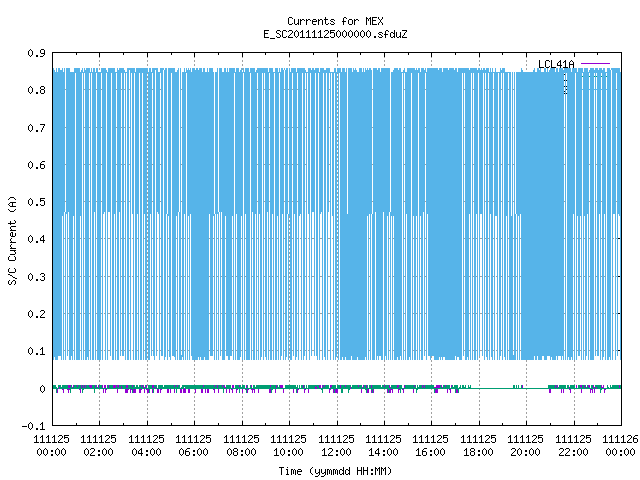
Task: Click the LCL41A legend label
Action: (556, 64)
